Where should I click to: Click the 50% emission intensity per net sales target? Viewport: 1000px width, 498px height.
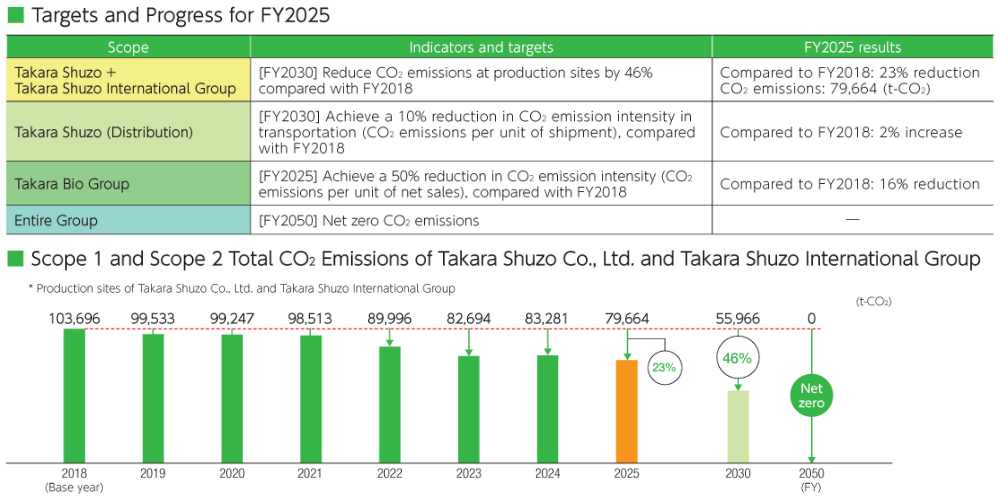(x=476, y=184)
